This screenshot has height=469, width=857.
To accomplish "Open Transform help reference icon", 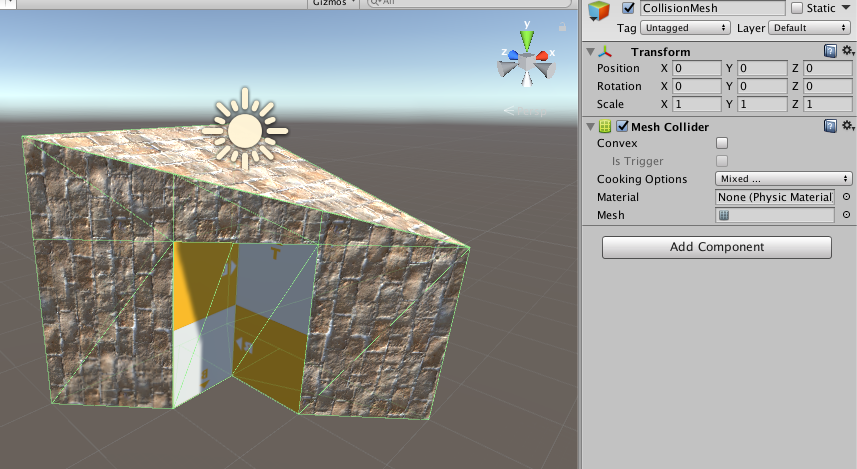I will tap(830, 51).
